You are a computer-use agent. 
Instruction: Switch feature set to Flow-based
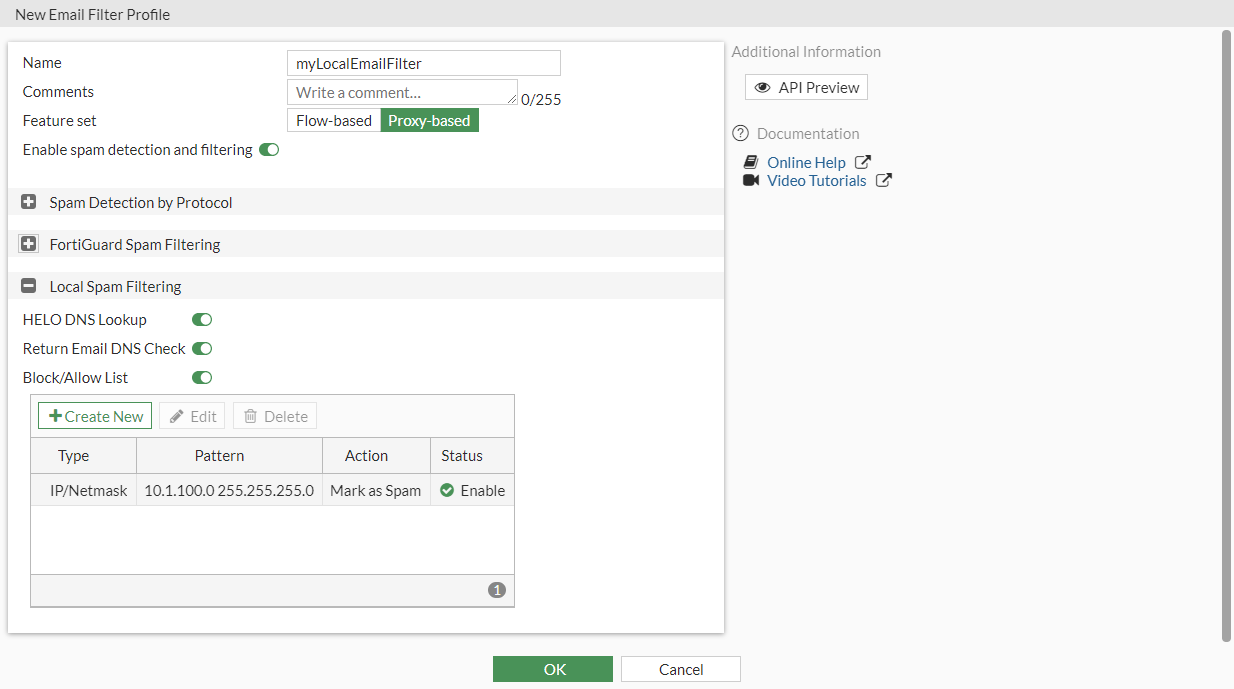[x=333, y=119]
